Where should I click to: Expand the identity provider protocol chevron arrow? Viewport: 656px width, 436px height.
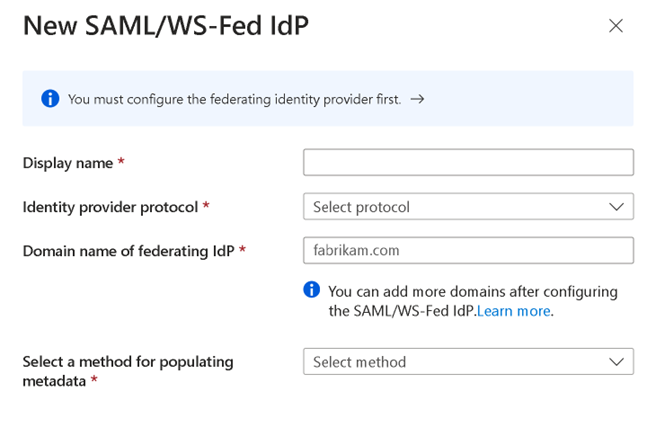pyautogui.click(x=616, y=207)
